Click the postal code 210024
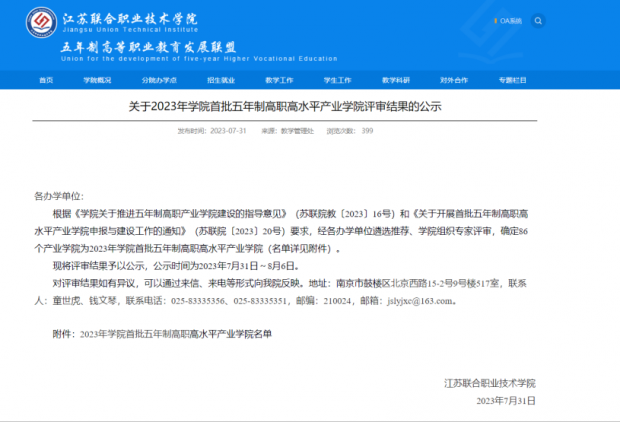620x422 pixels. [337, 301]
